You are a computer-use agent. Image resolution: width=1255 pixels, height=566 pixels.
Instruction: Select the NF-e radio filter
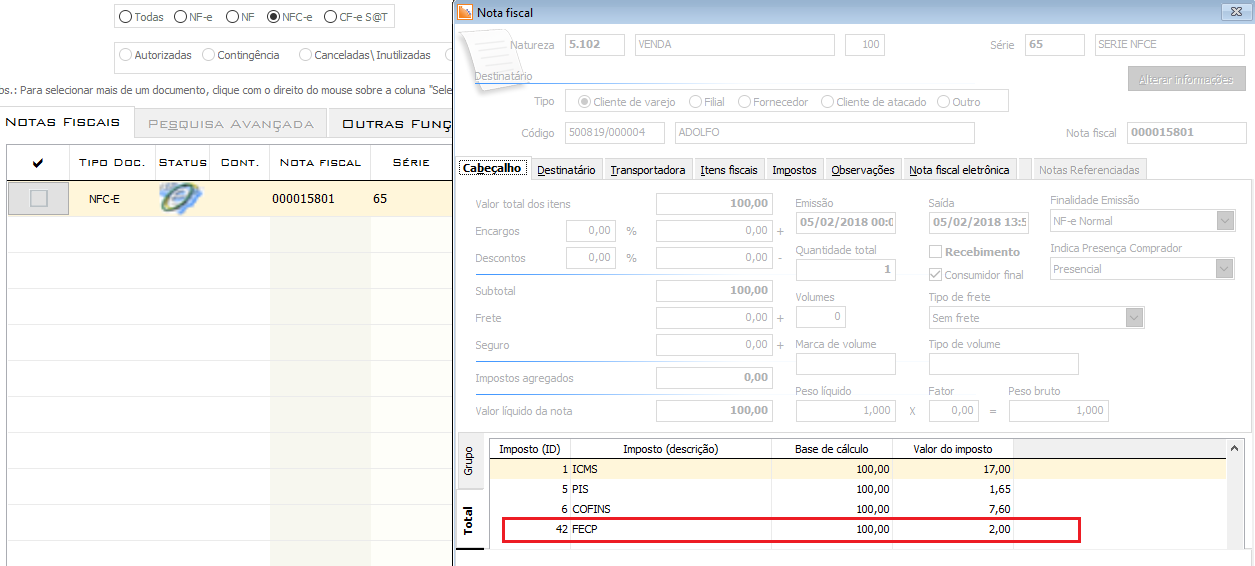tap(180, 17)
